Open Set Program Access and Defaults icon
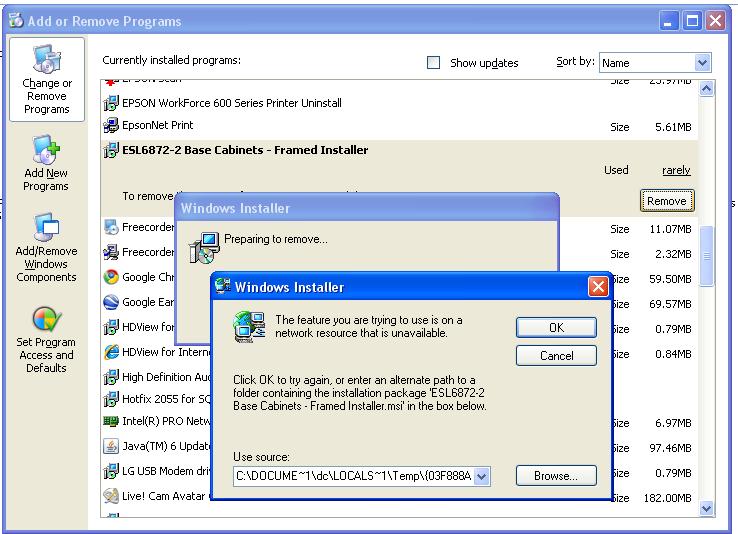Image resolution: width=738 pixels, height=534 pixels. point(46,319)
